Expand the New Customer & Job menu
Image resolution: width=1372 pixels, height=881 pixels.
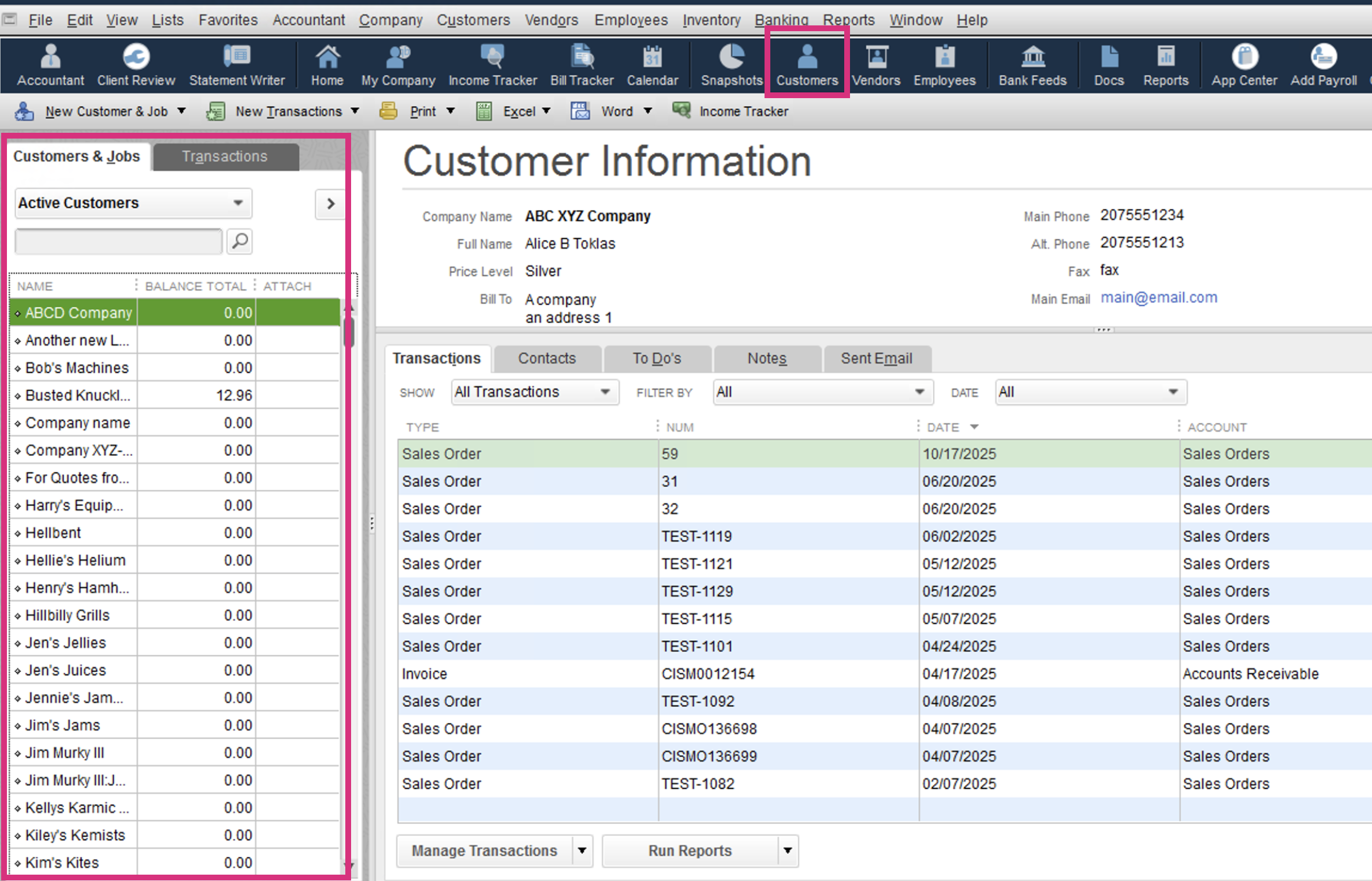(x=181, y=111)
